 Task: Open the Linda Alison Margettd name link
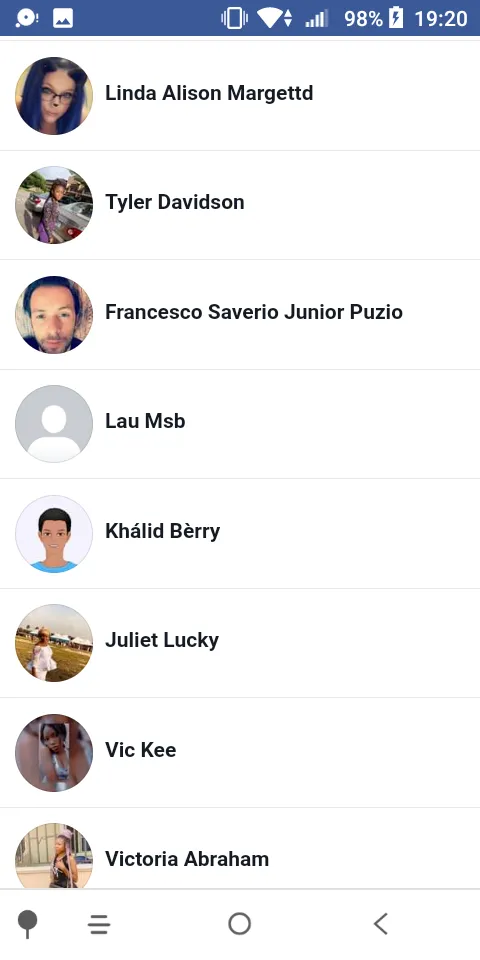tap(209, 93)
